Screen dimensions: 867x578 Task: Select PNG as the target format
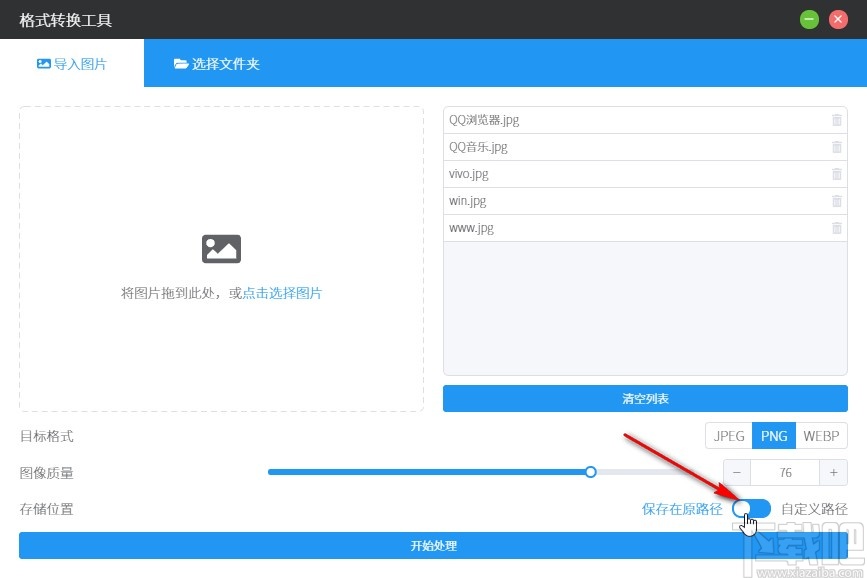(x=774, y=435)
